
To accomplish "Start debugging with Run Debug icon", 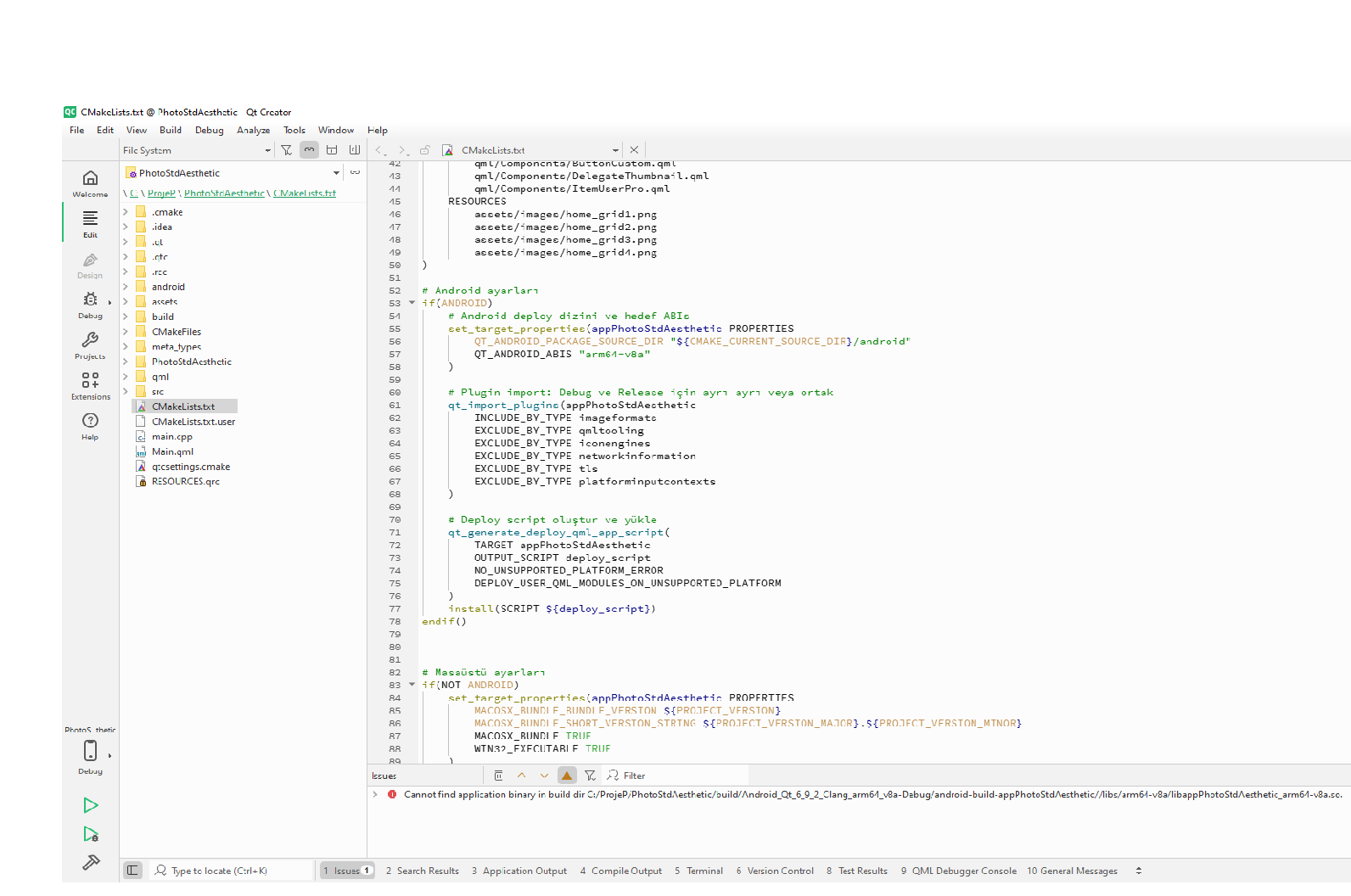I will (x=91, y=834).
